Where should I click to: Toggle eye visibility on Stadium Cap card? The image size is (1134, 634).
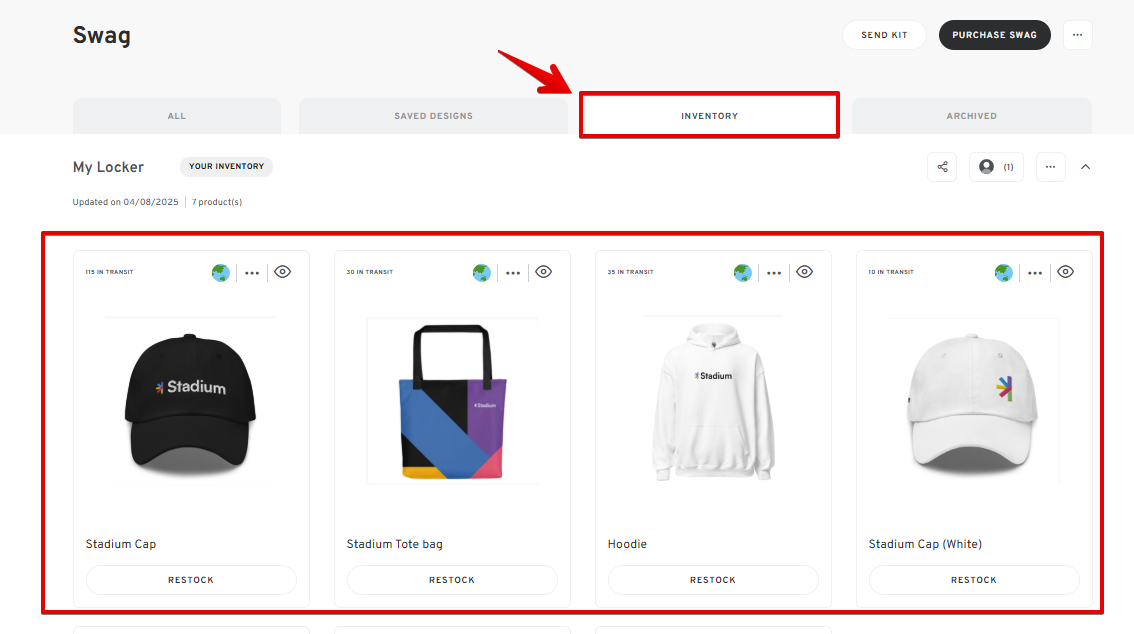point(283,272)
